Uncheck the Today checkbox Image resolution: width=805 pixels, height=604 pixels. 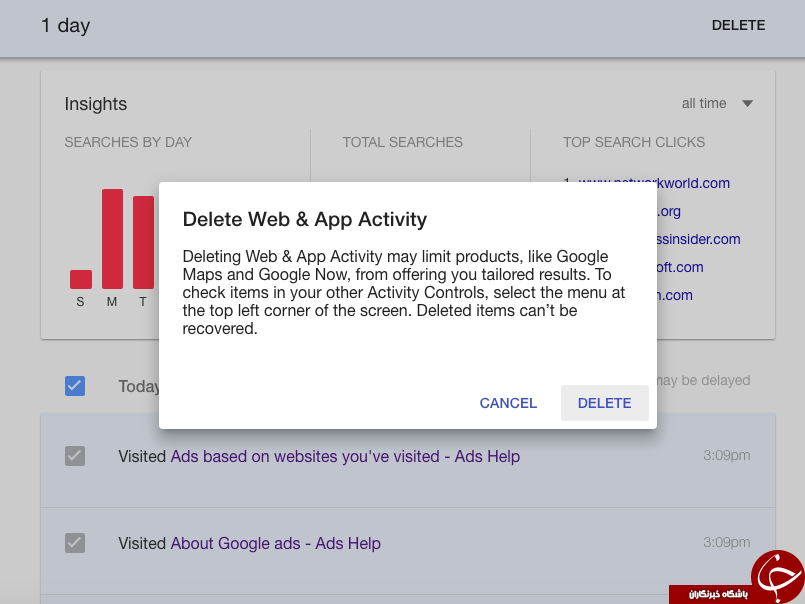[x=75, y=386]
